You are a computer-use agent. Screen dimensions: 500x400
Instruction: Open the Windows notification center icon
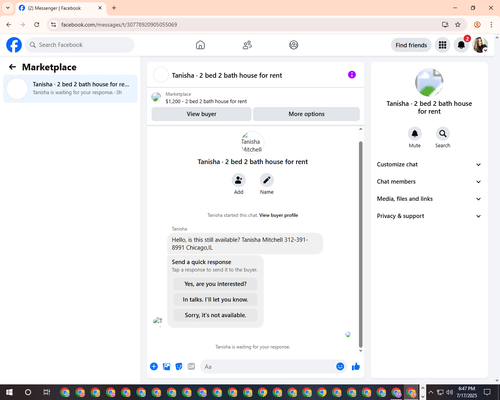487,392
